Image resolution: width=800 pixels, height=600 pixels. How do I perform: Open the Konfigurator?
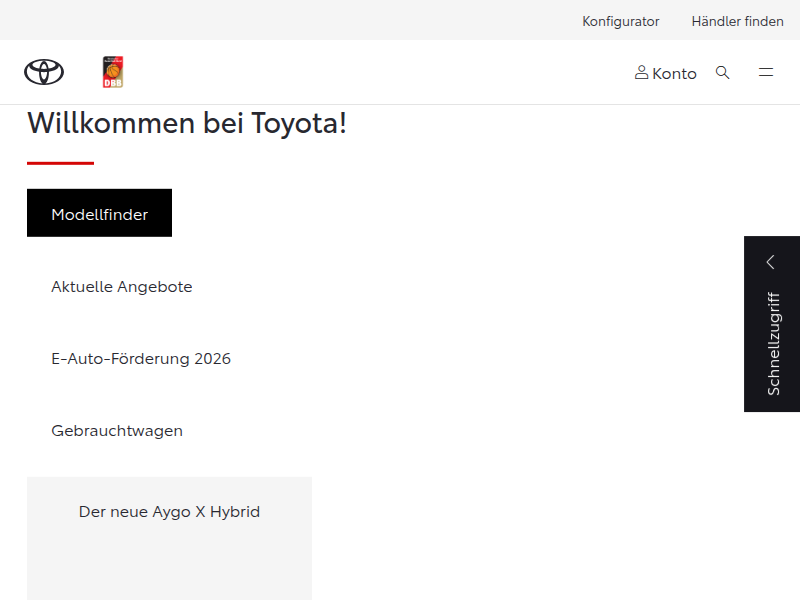click(620, 21)
